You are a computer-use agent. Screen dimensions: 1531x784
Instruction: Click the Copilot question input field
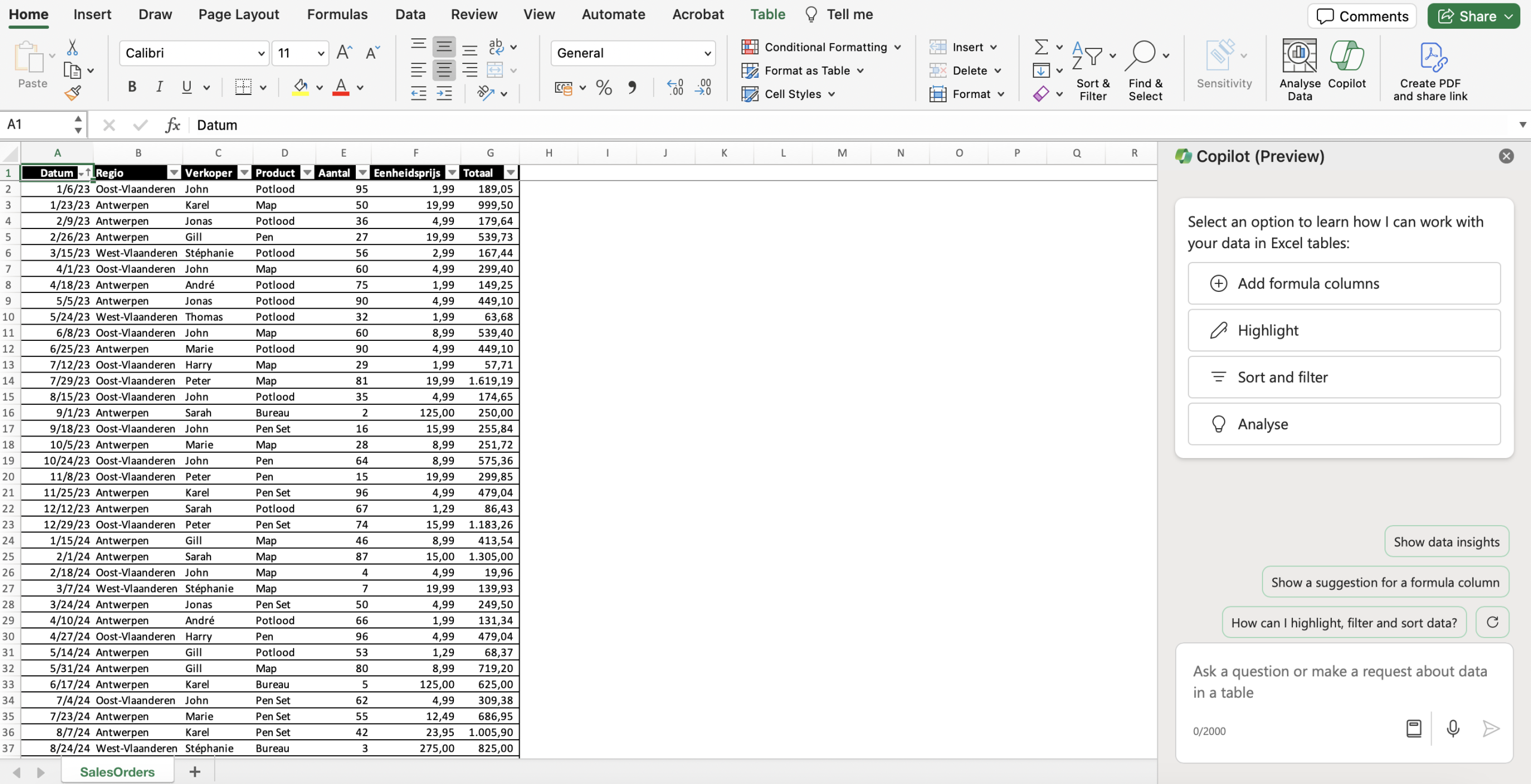tap(1340, 682)
